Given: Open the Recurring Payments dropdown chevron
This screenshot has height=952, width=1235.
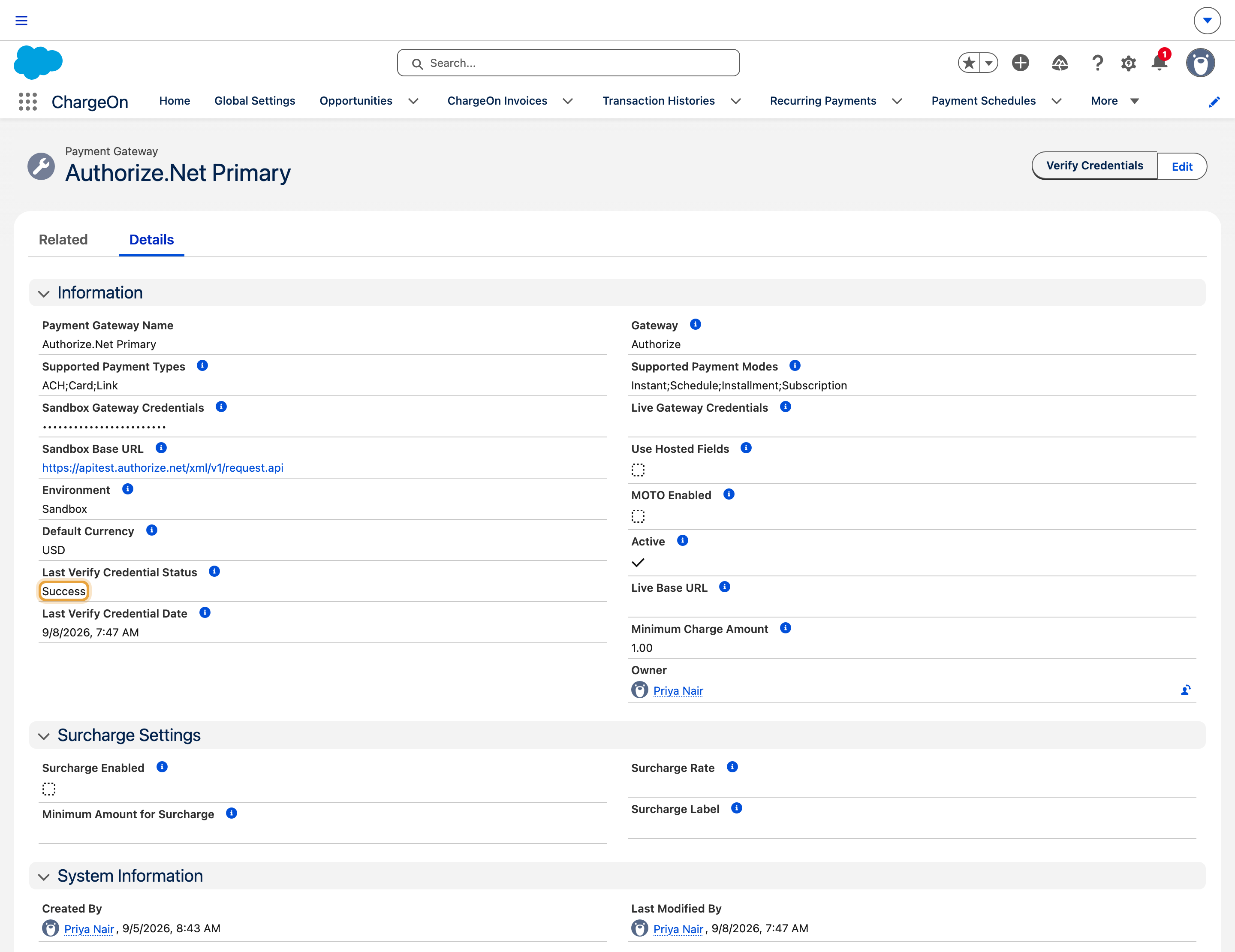Looking at the screenshot, I should 897,101.
